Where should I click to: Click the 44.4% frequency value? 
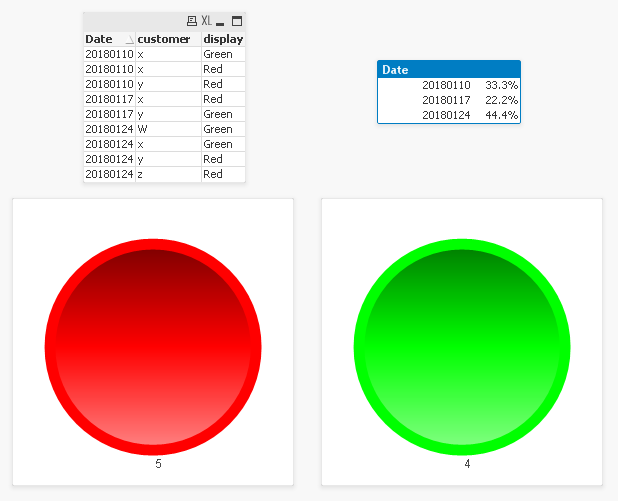(501, 115)
